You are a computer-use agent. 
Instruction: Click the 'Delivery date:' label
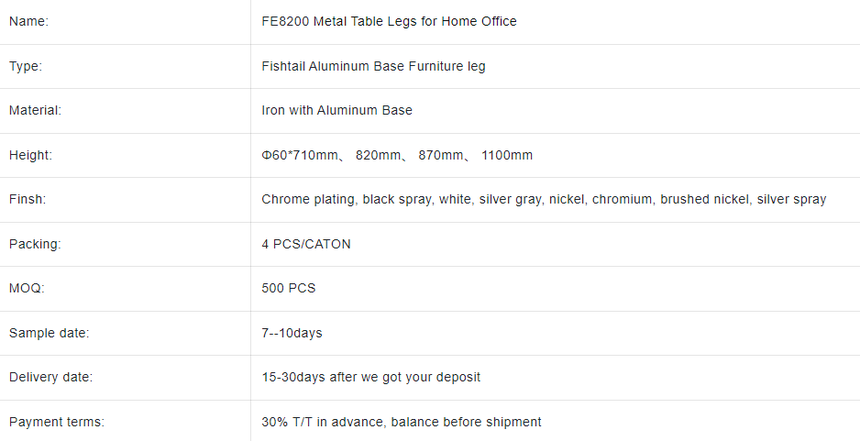point(51,377)
